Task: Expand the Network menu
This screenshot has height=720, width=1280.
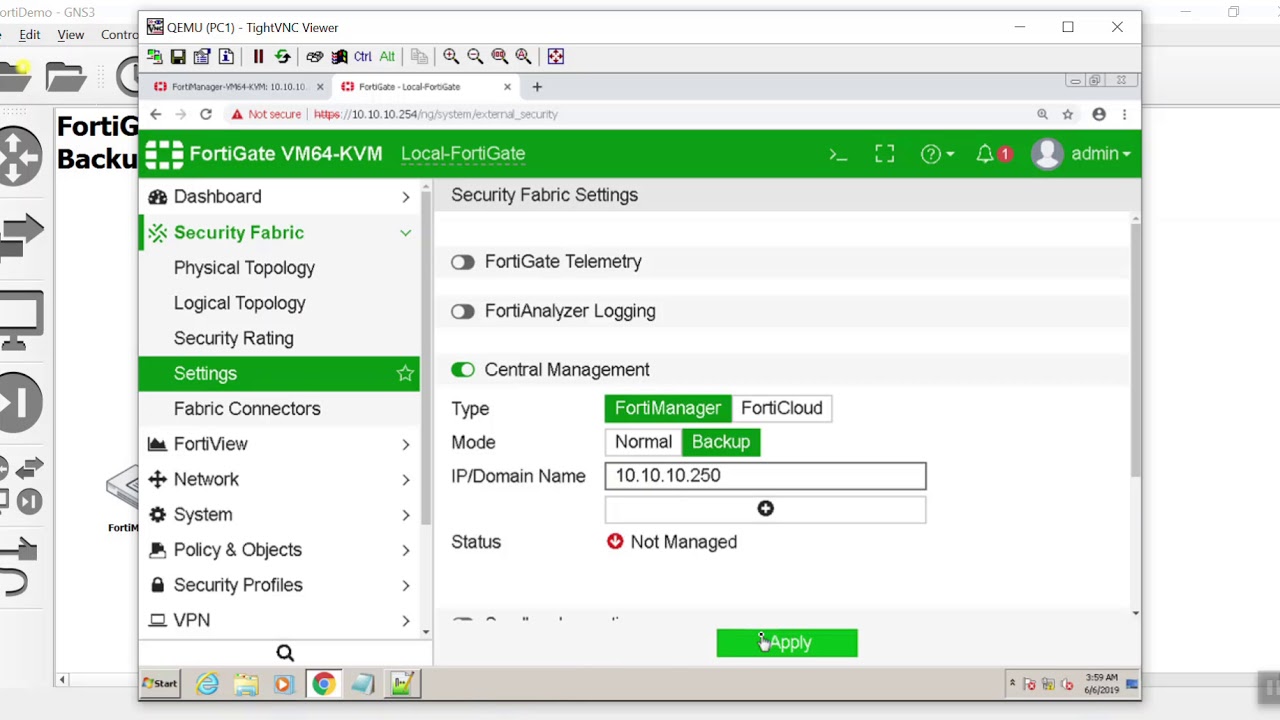Action: click(279, 479)
